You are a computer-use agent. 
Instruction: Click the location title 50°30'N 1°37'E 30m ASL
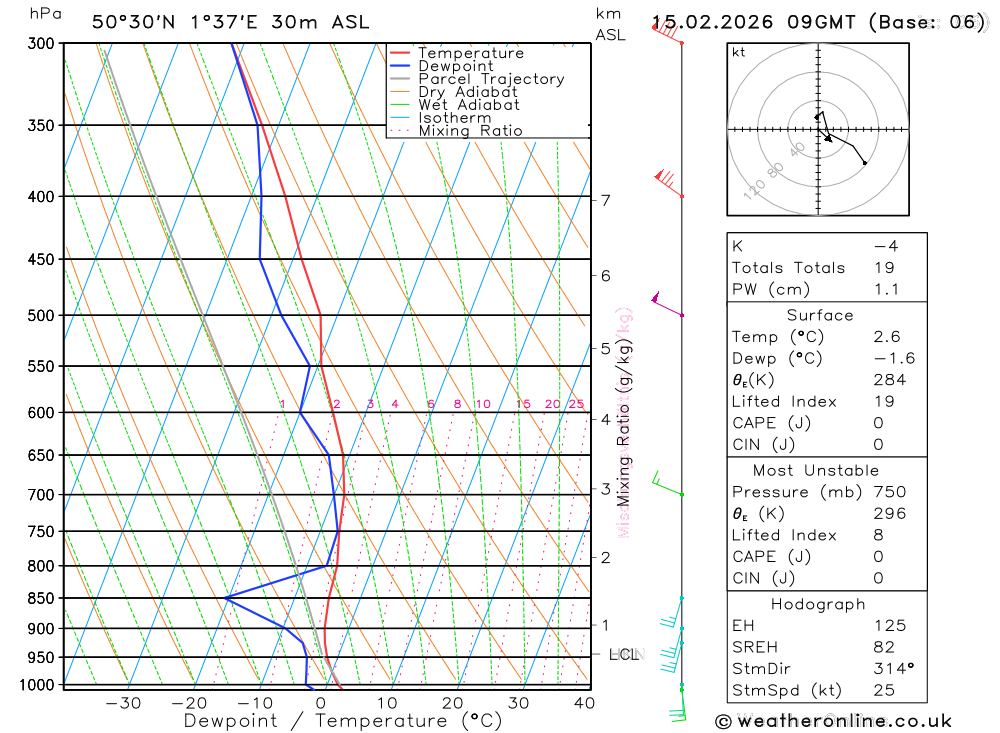(x=230, y=22)
